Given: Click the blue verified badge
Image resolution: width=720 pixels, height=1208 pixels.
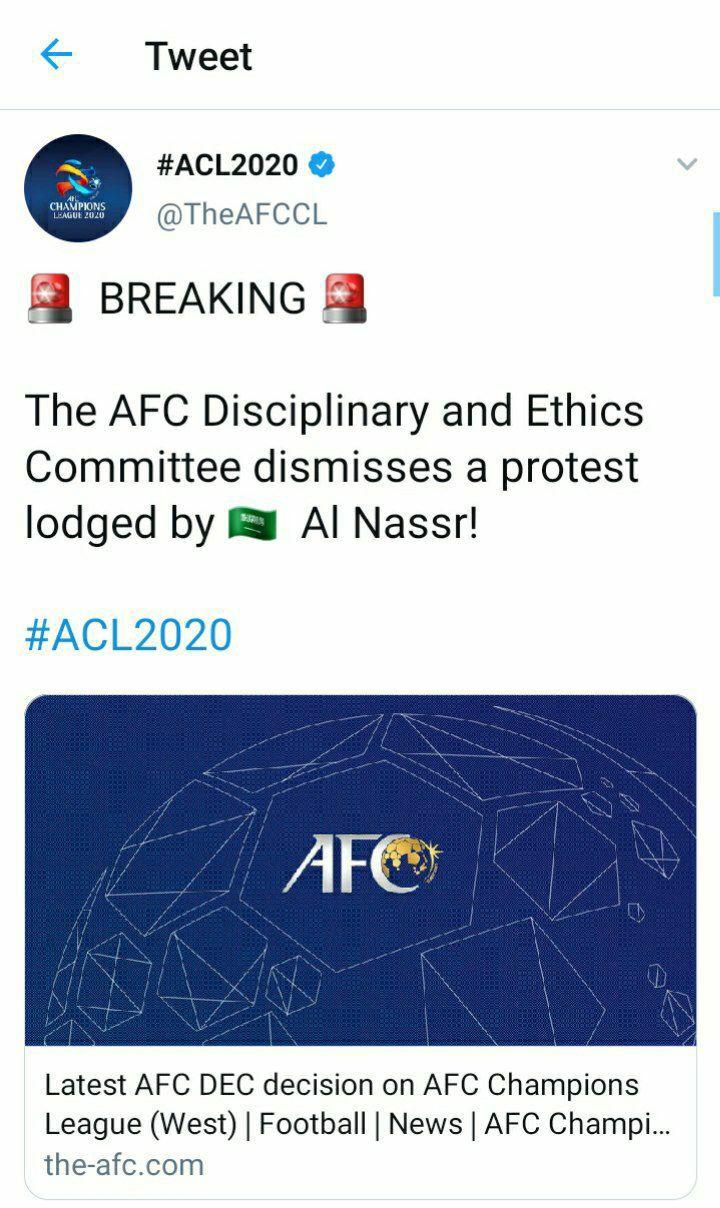Looking at the screenshot, I should tap(321, 165).
